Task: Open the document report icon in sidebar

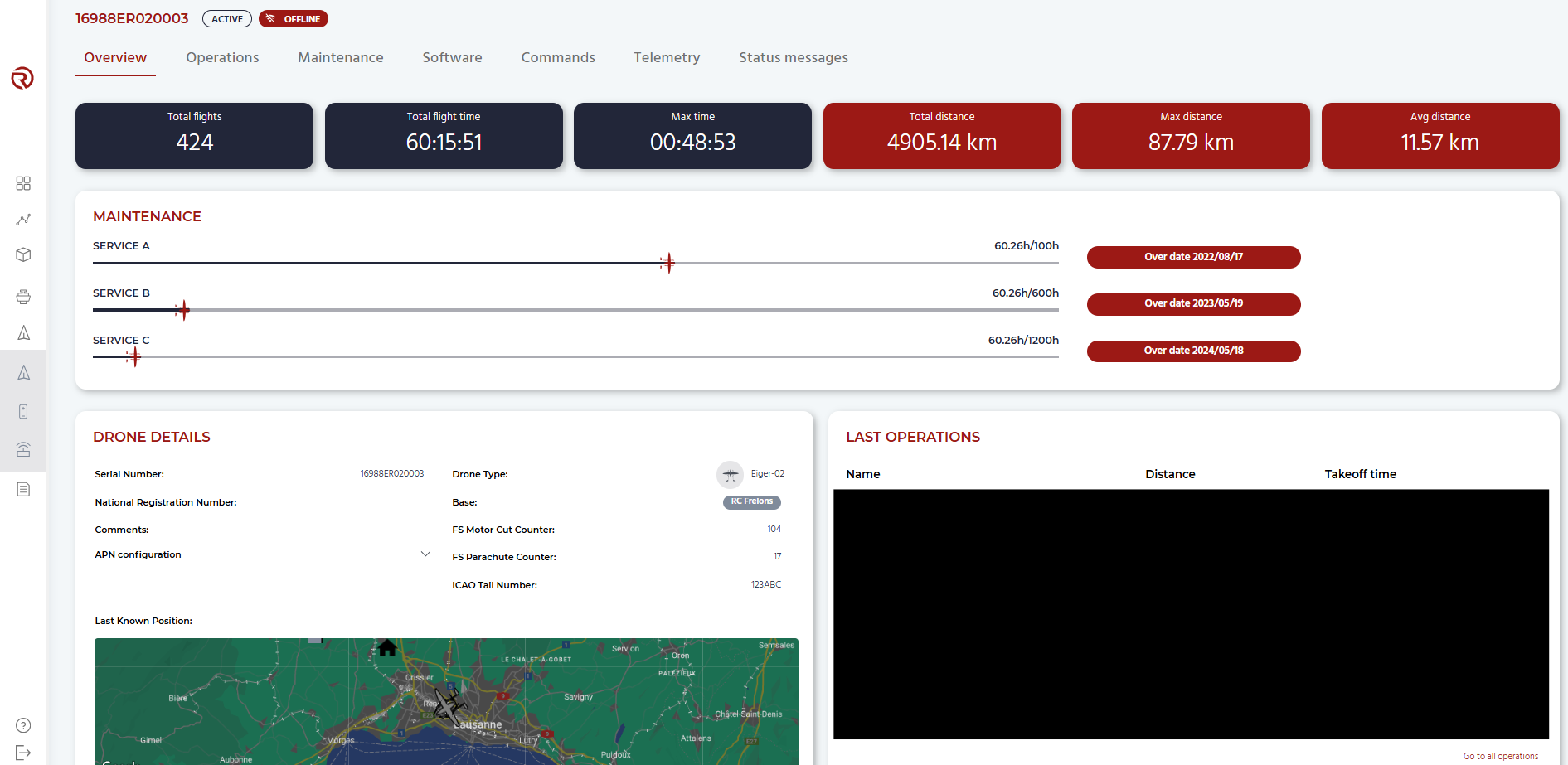Action: [x=23, y=489]
